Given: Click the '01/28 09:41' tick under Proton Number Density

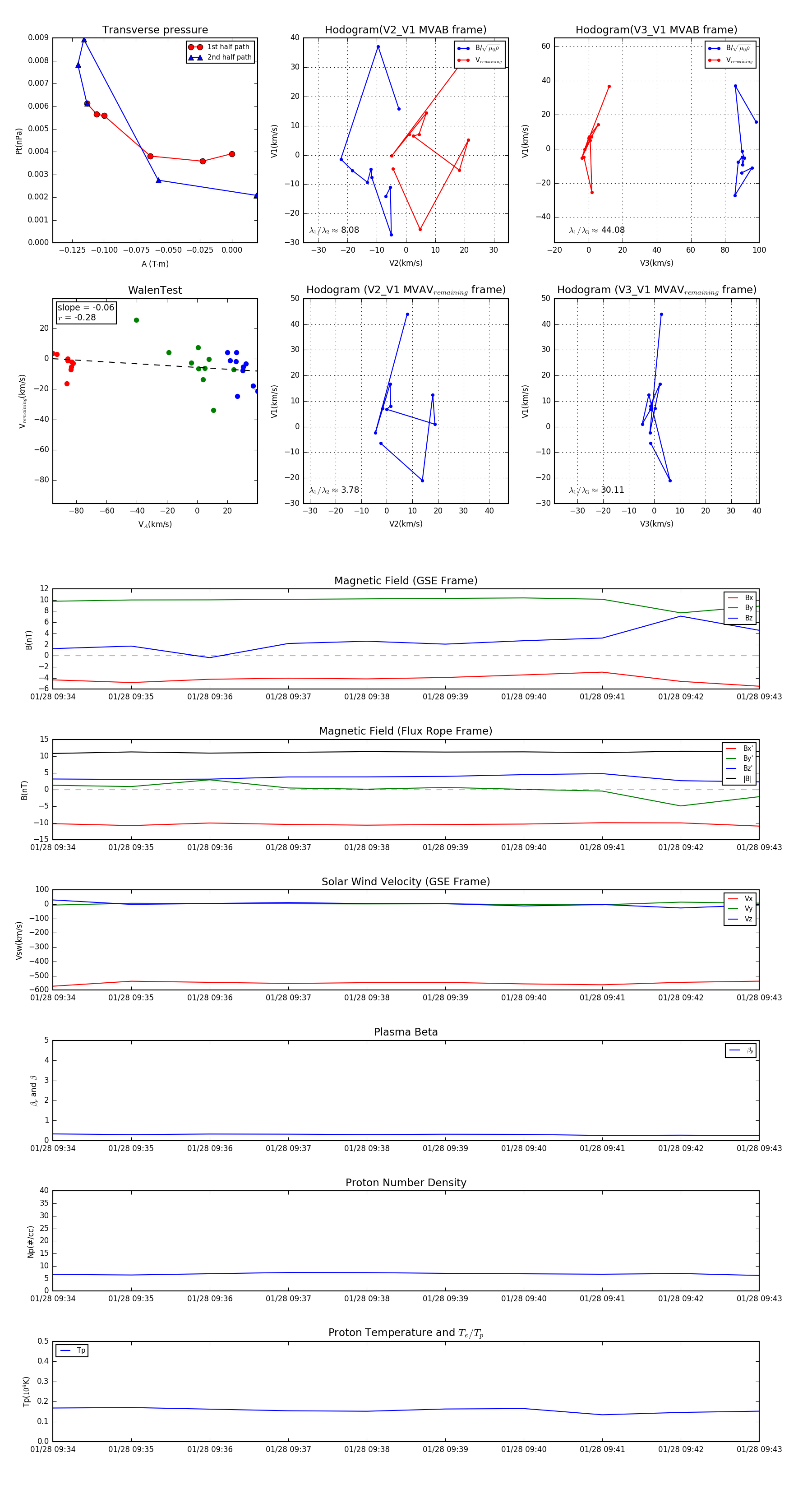Looking at the screenshot, I should [602, 1299].
